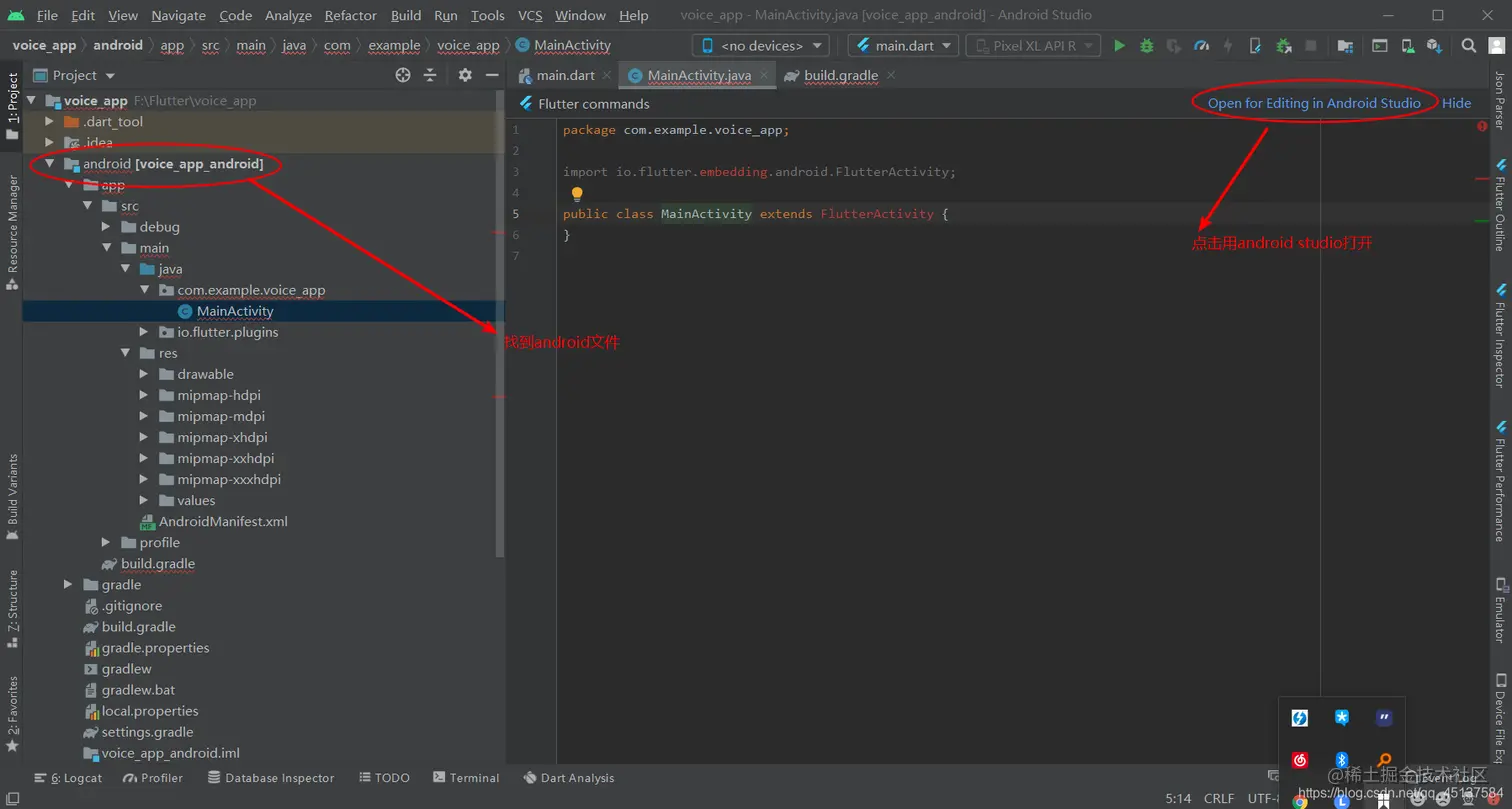Image resolution: width=1512 pixels, height=809 pixels.
Task: Open Search Everywhere magnifier icon
Action: pyautogui.click(x=1468, y=45)
